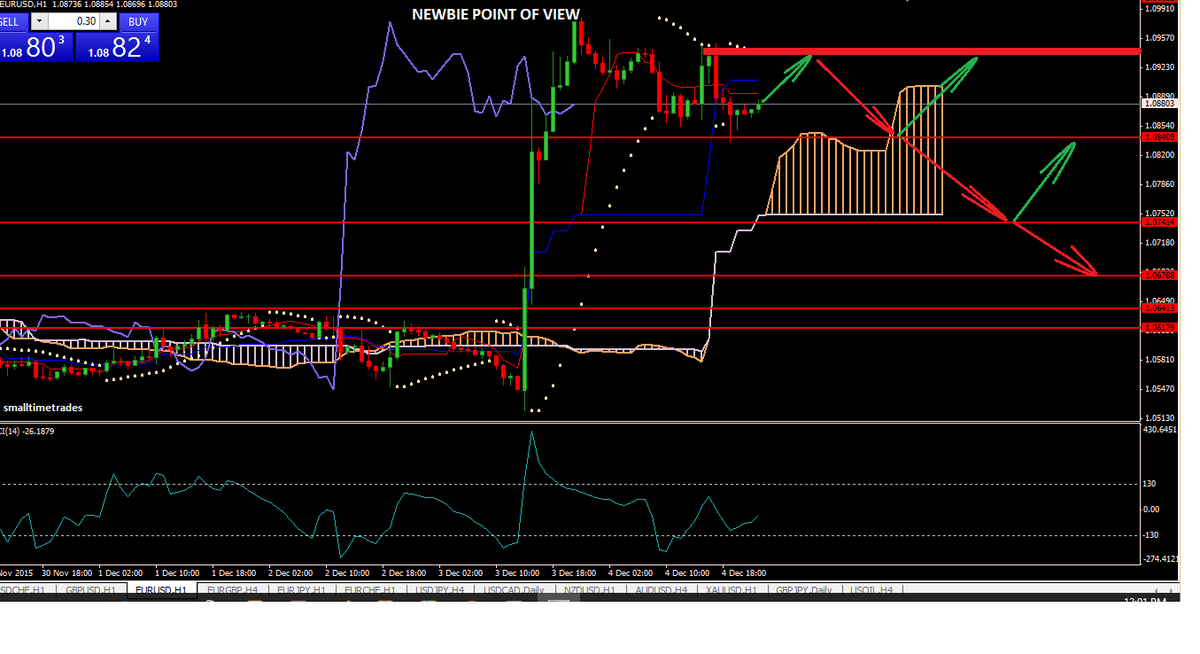Click the CCI(14) -26.1879 indicator label
Image resolution: width=1200 pixels, height=654 pixels.
27,431
